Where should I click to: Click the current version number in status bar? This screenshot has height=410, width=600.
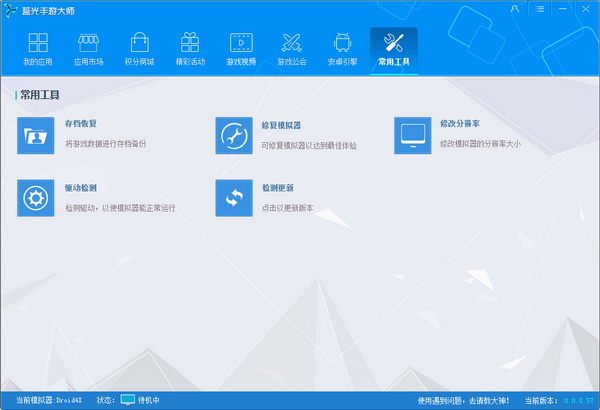pyautogui.click(x=579, y=400)
